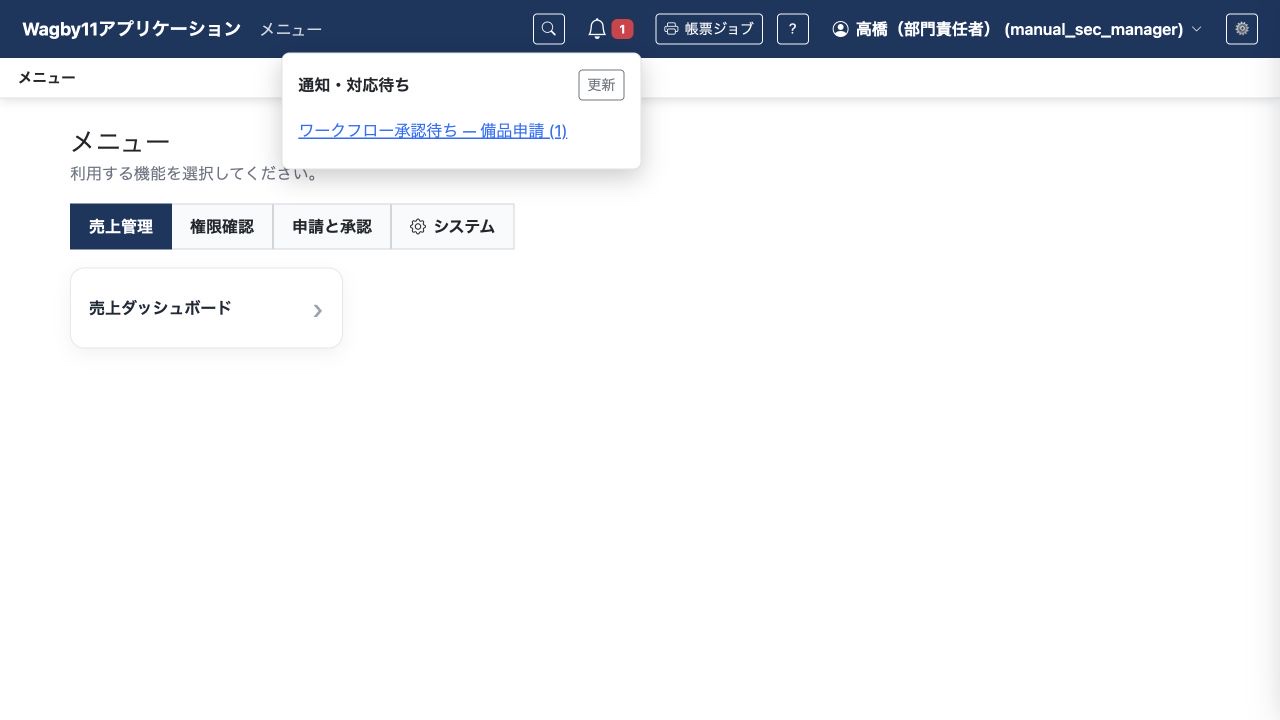Screen dimensions: 1280x720
Task: Open the settings gear at top right
Action: tap(1242, 29)
